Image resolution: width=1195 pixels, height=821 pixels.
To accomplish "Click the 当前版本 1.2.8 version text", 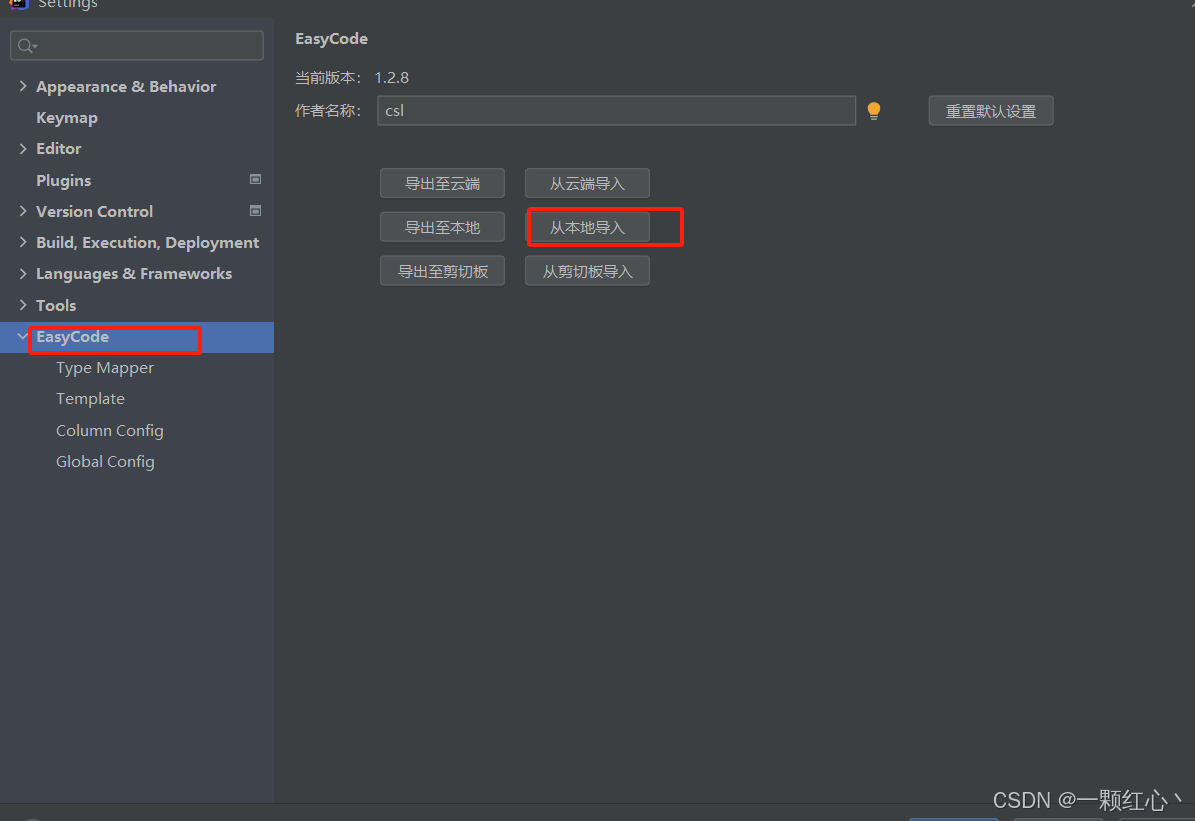I will click(x=352, y=78).
